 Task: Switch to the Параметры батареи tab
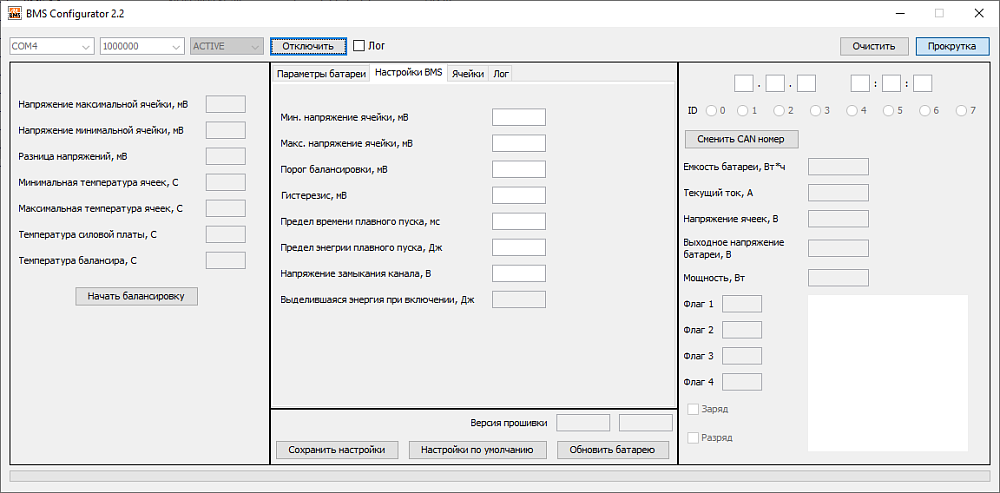click(x=321, y=74)
